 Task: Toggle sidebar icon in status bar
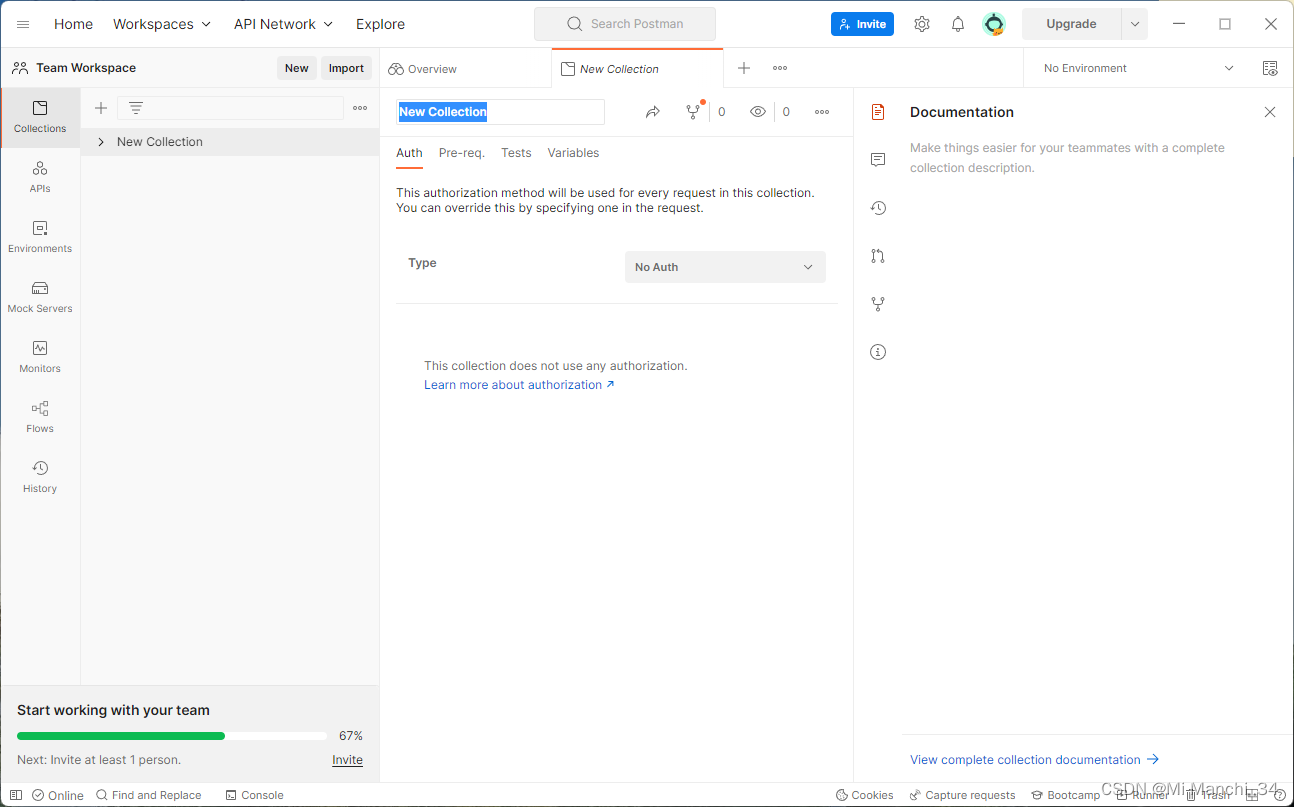[16, 795]
